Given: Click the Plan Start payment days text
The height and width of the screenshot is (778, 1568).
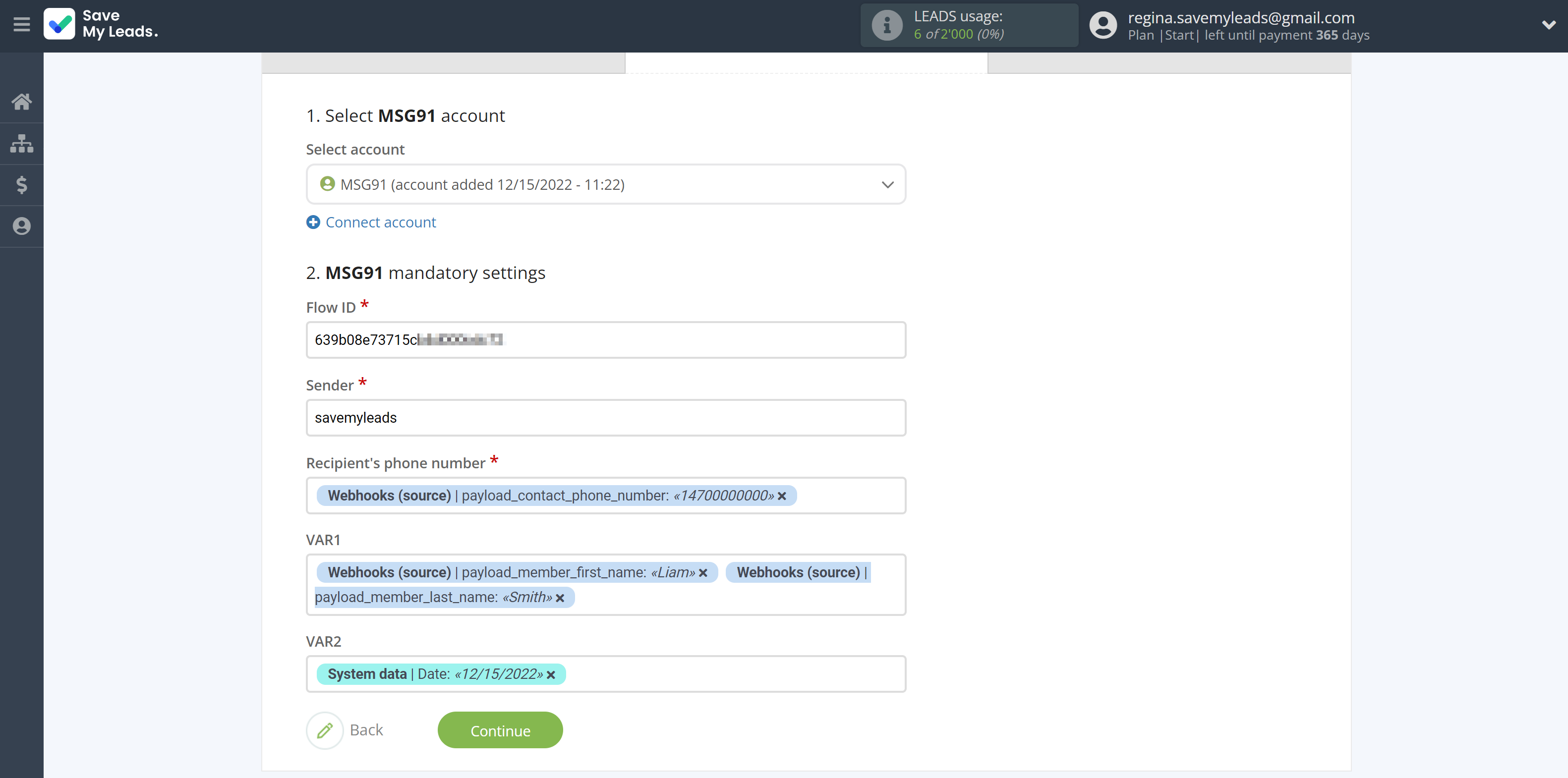Looking at the screenshot, I should point(1248,35).
